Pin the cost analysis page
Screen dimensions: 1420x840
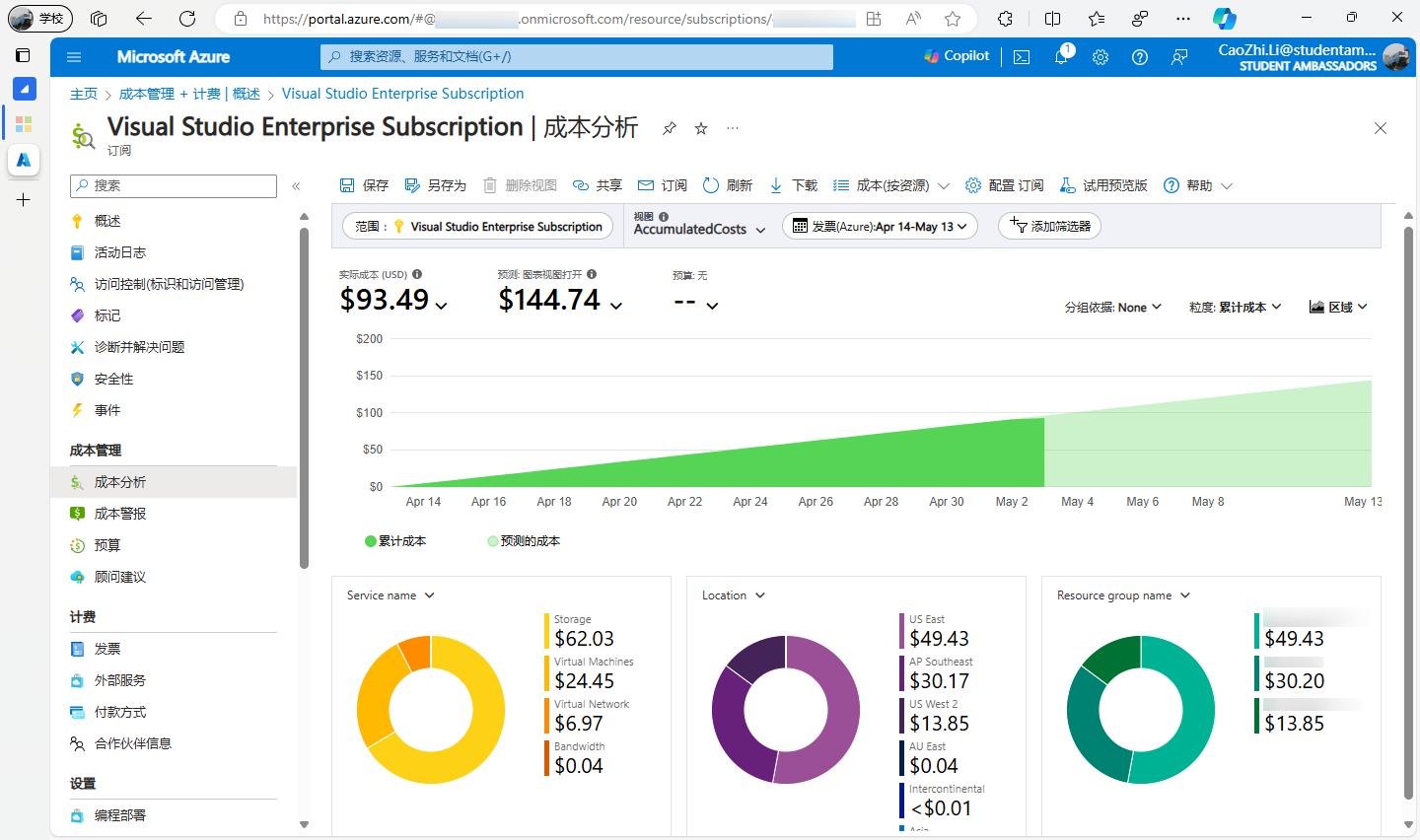[669, 128]
